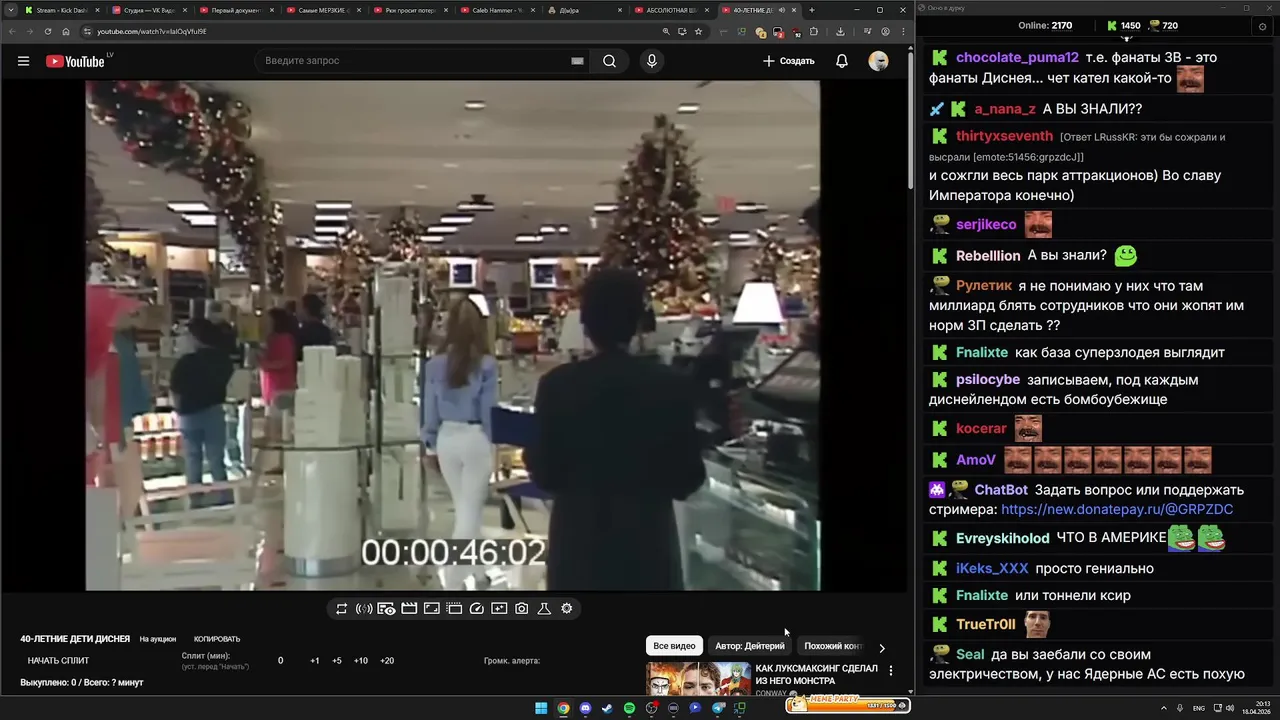Click the loop icon in video toolbar
The image size is (1280, 720).
point(341,608)
